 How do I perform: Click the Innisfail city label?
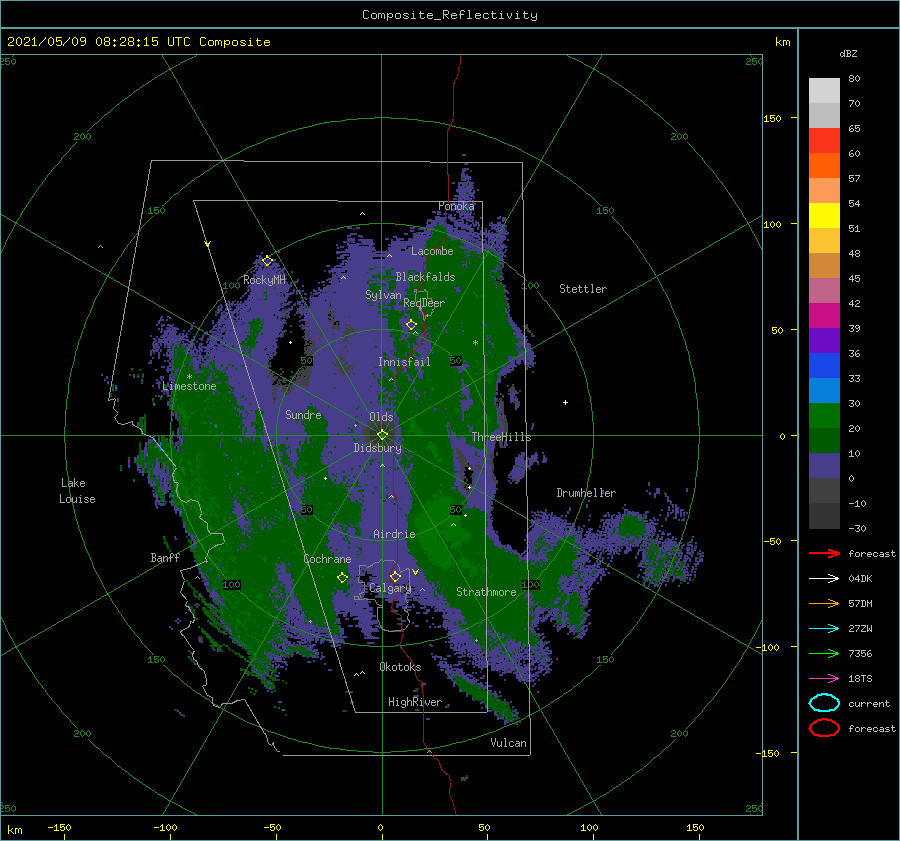pos(404,362)
